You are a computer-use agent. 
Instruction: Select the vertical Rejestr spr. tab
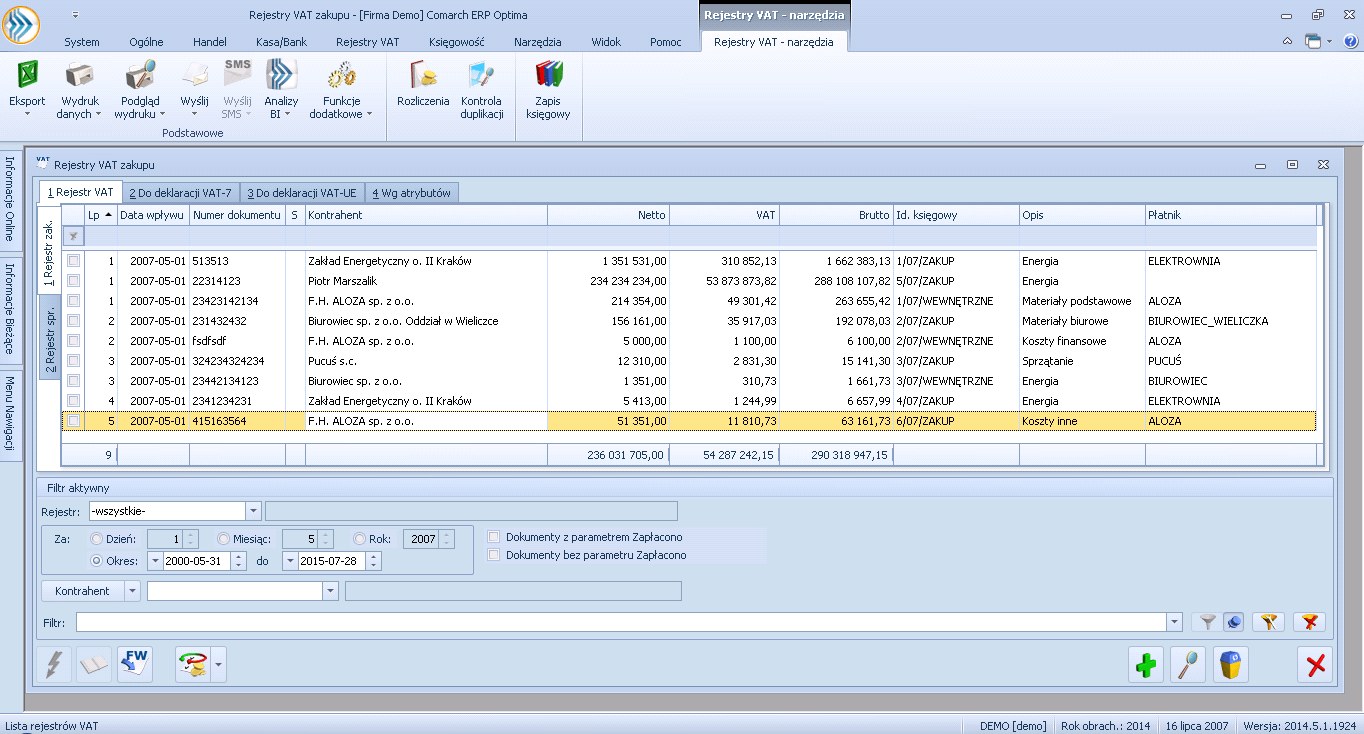[x=50, y=337]
